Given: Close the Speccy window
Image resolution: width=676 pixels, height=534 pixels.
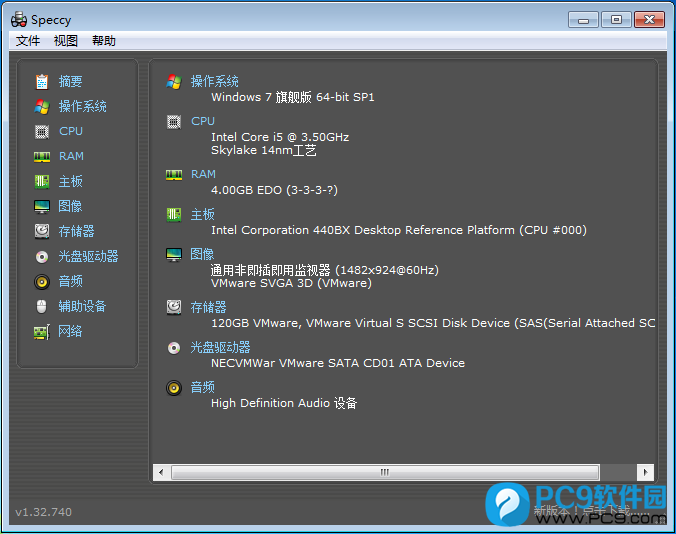Looking at the screenshot, I should (x=649, y=20).
